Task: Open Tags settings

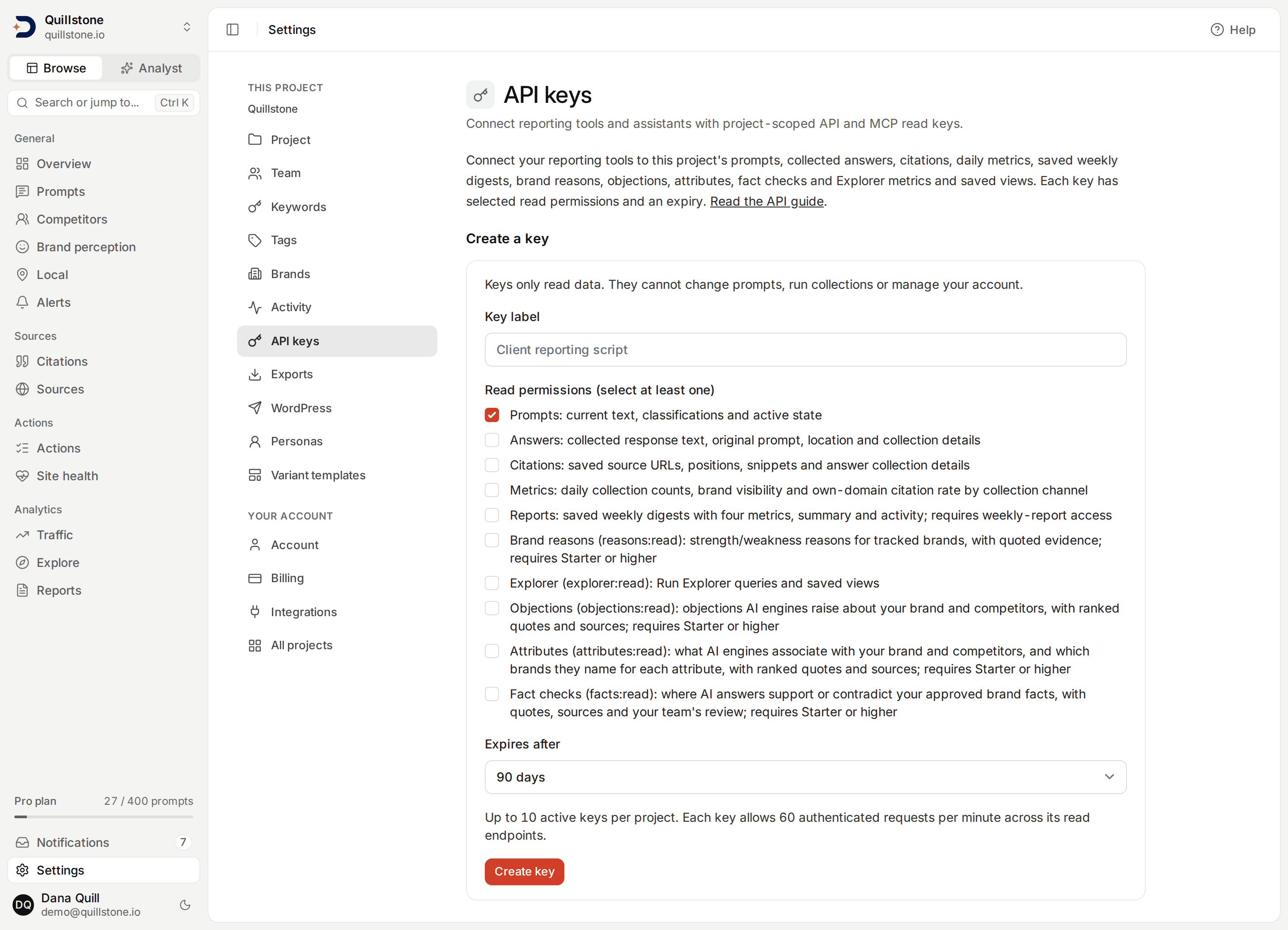Action: pos(337,240)
